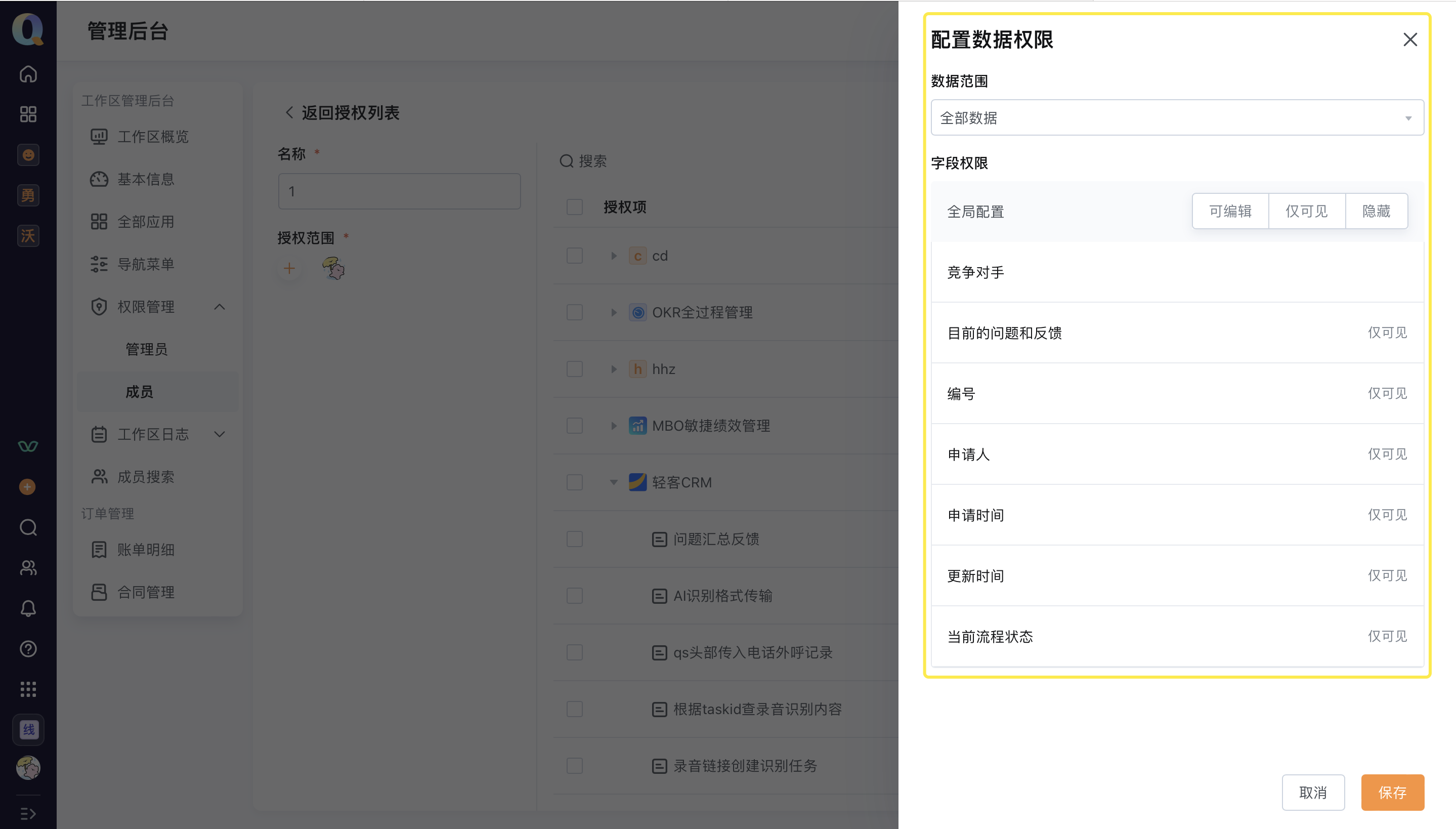
Task: Switch to the 勇 workspace icon
Action: [28, 195]
